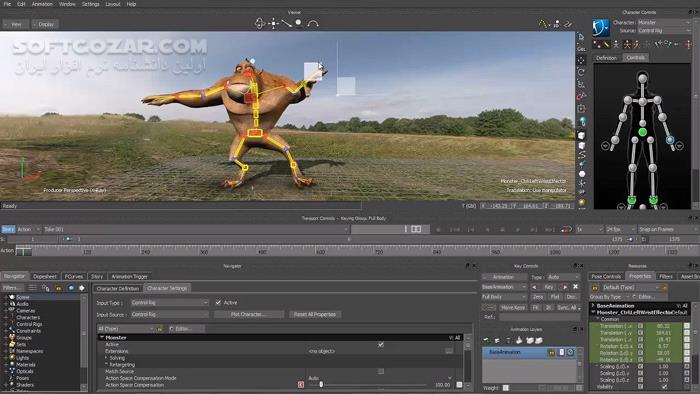The image size is (700, 394).
Task: Click the delete key X icon in Key Controls
Action: 575,287
